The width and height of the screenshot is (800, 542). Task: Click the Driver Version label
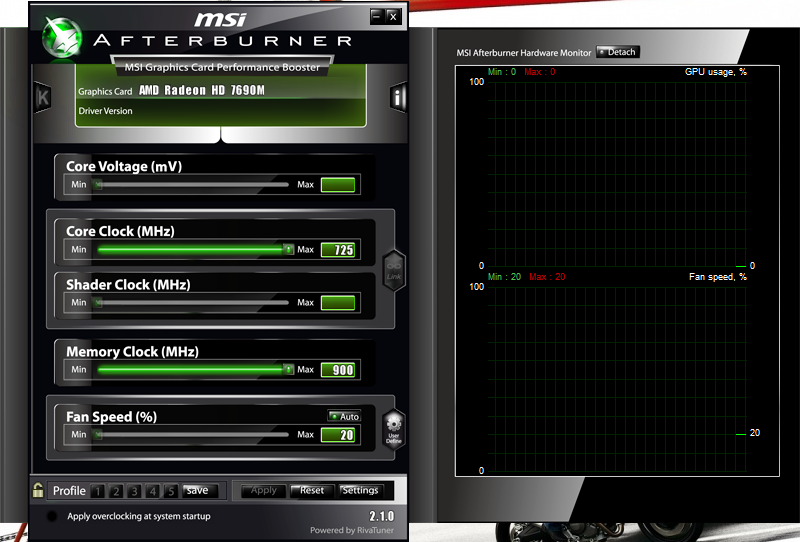point(105,111)
